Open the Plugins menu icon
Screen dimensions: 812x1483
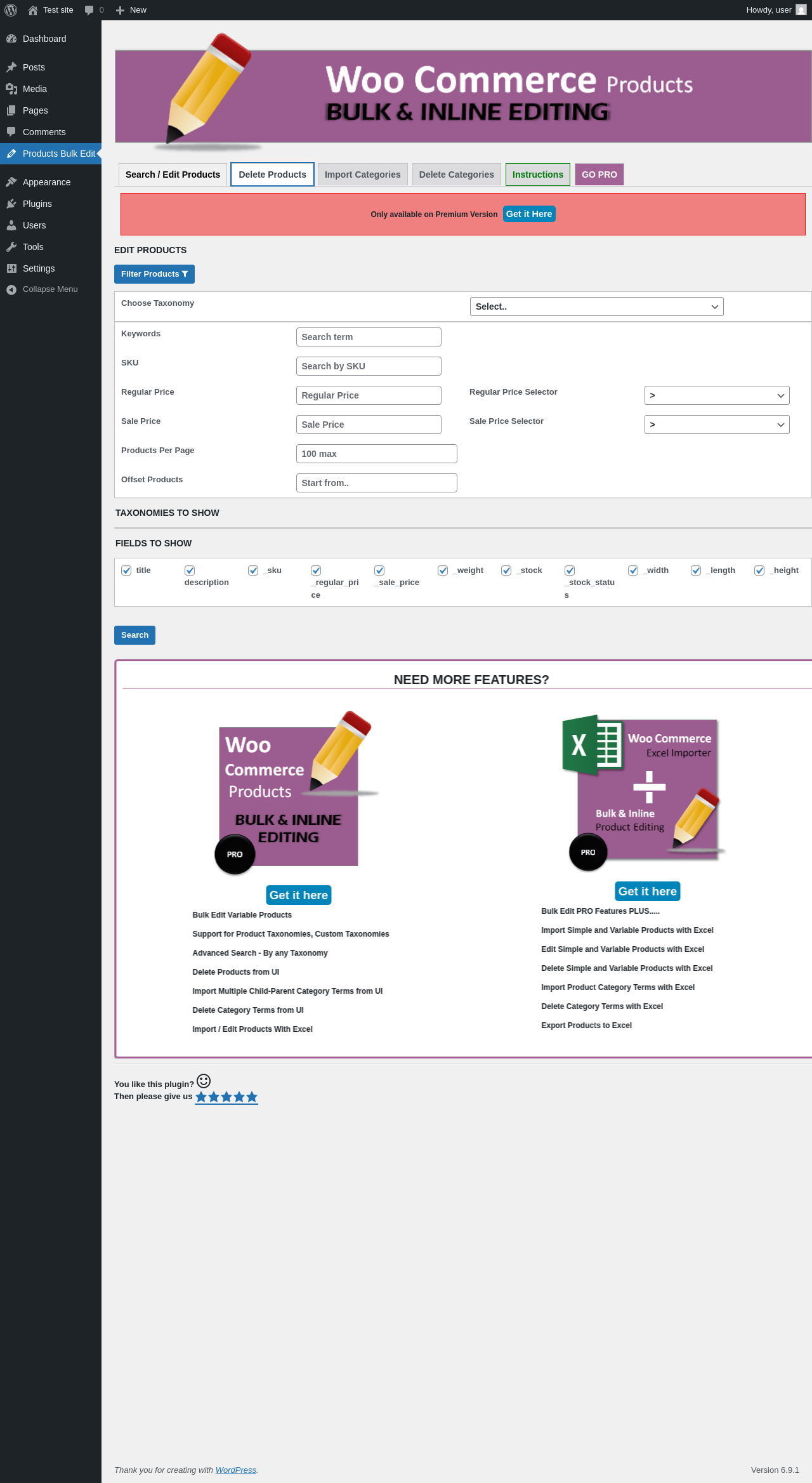tap(11, 204)
